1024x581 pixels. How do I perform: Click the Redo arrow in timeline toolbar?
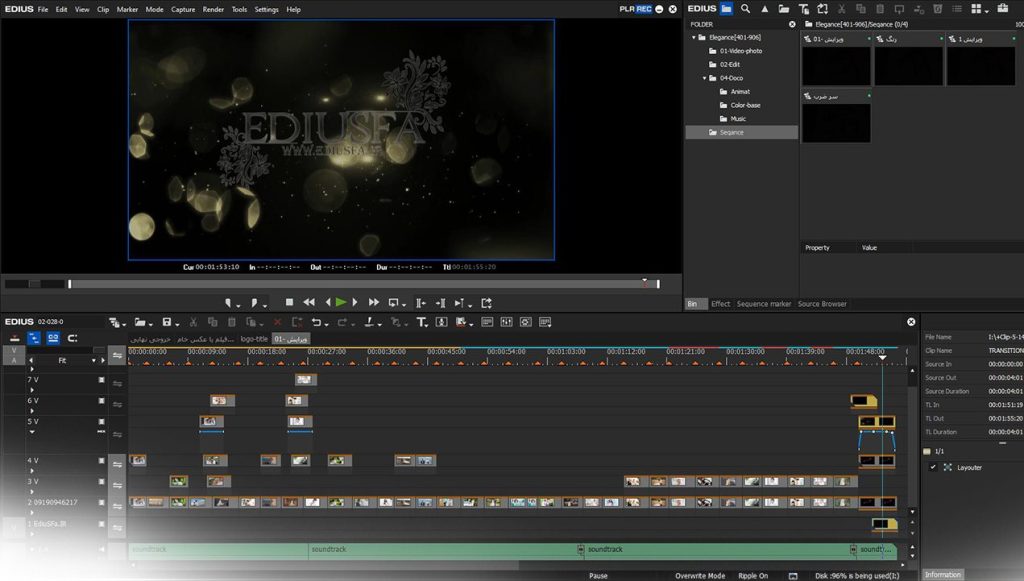tap(342, 322)
